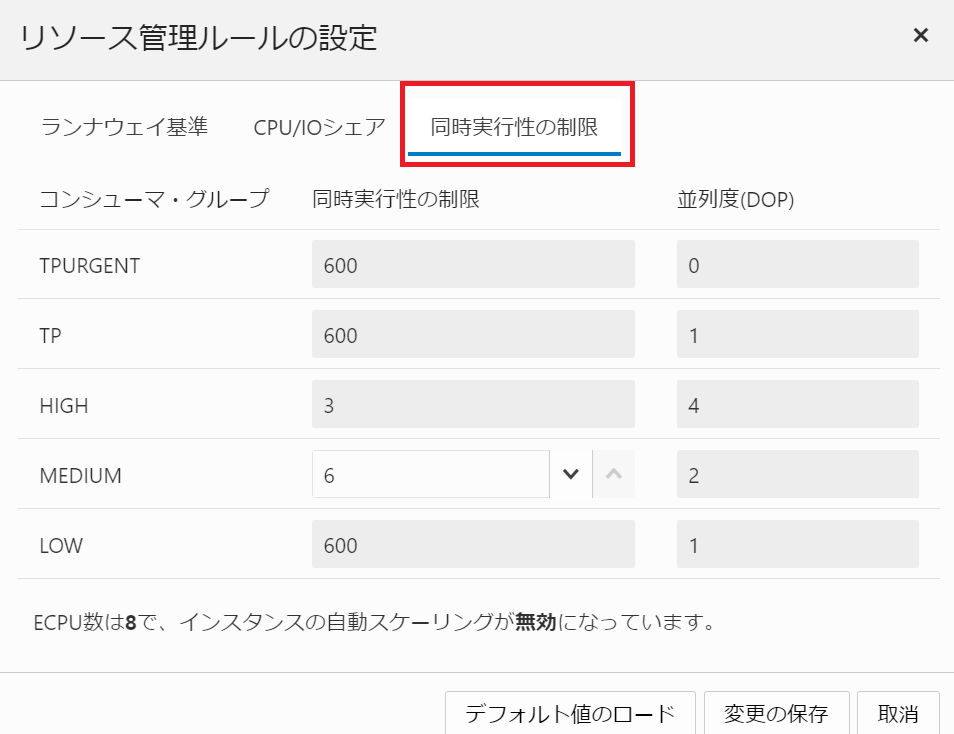954x734 pixels.
Task: Click the increase arrow on MEDIUM limit
Action: click(611, 473)
